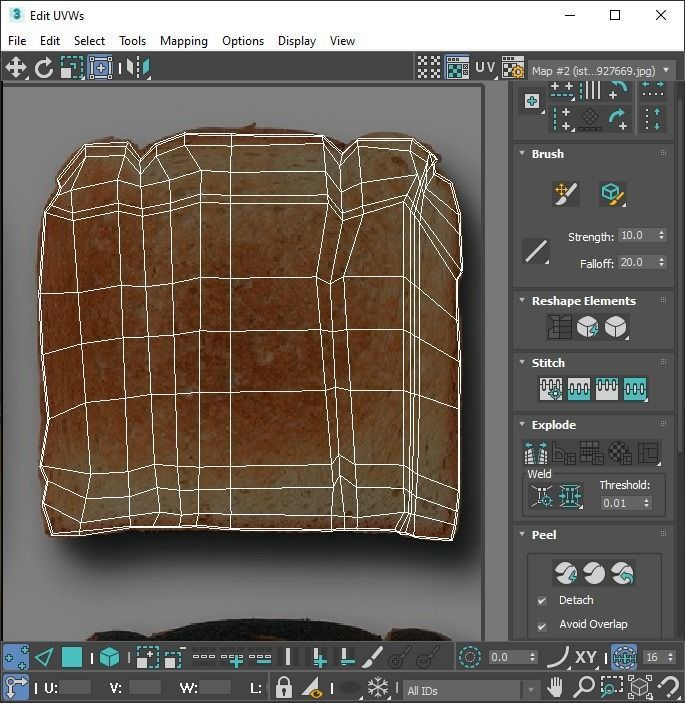The height and width of the screenshot is (703, 685).
Task: Click Grow selection icon
Action: [147, 658]
